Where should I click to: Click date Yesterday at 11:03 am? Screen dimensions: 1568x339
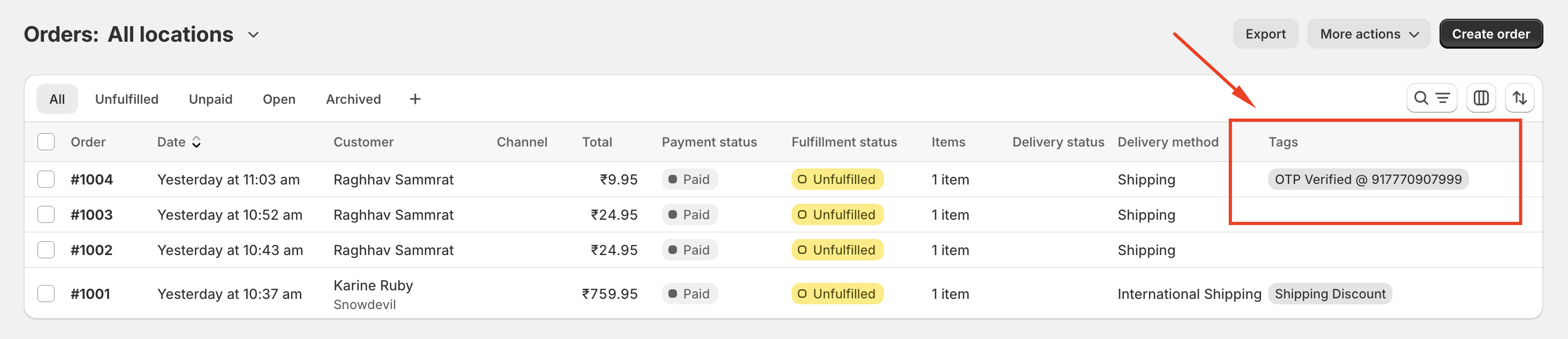[229, 180]
